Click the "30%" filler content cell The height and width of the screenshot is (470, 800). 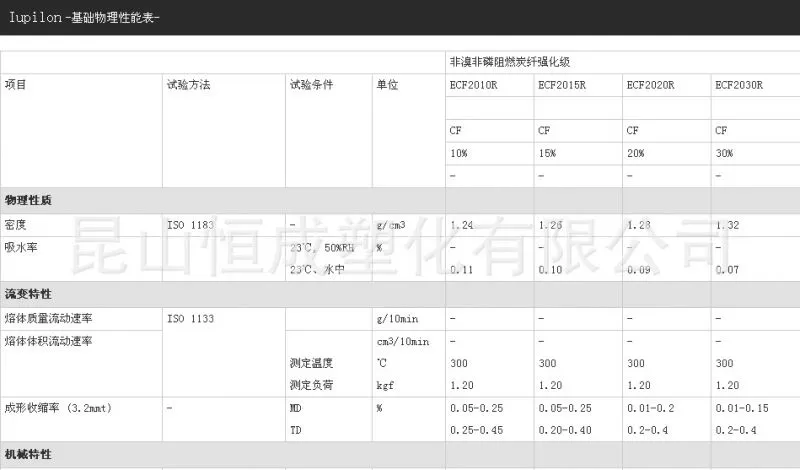tap(724, 153)
